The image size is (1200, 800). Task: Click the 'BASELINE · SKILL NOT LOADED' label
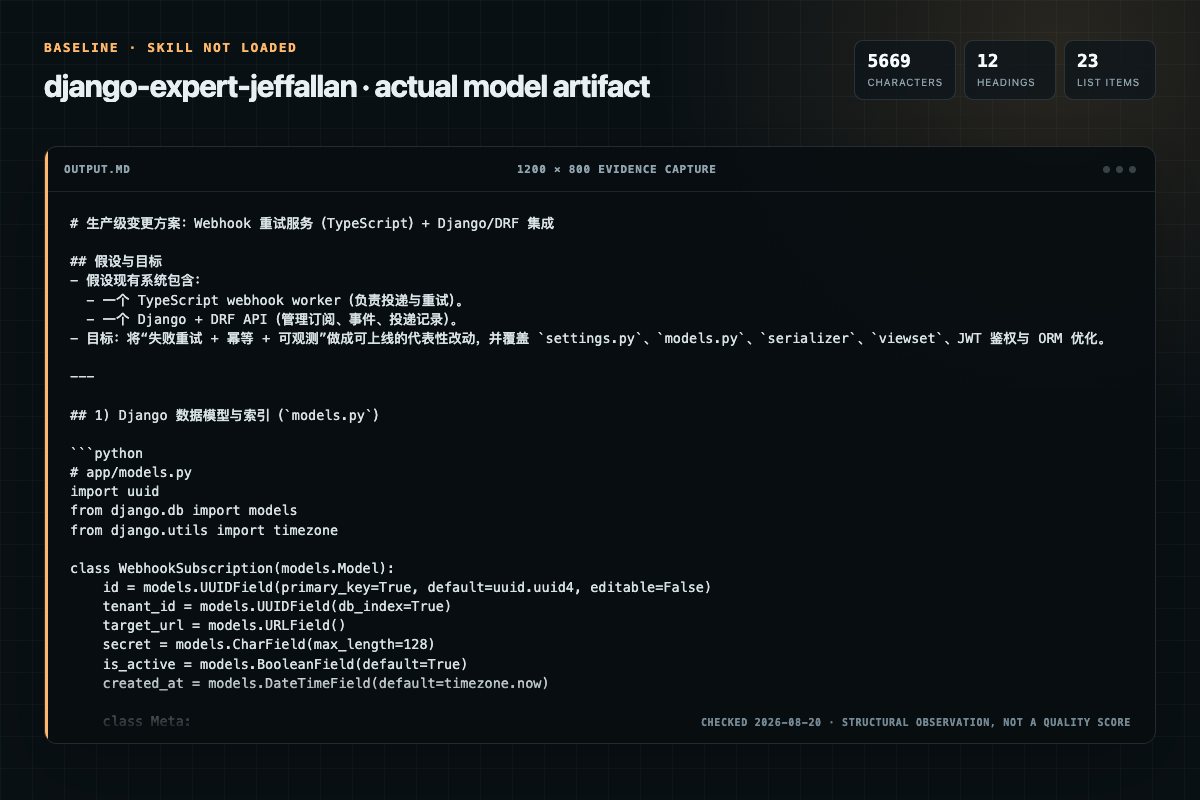pos(170,47)
